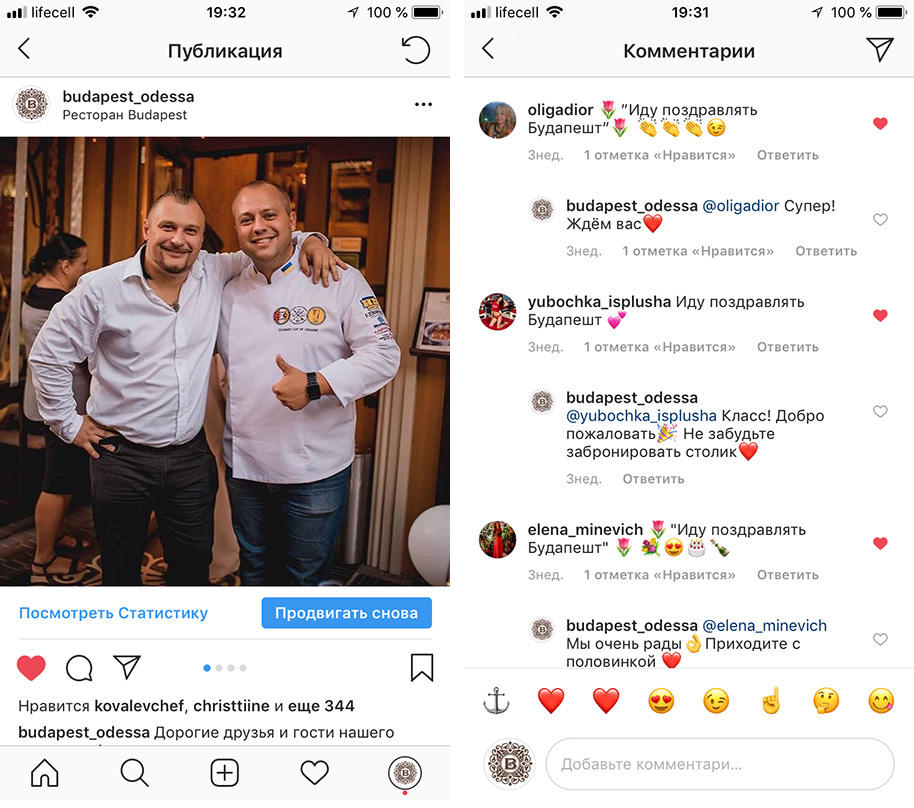Go back from the Комментарии screen

(x=488, y=49)
